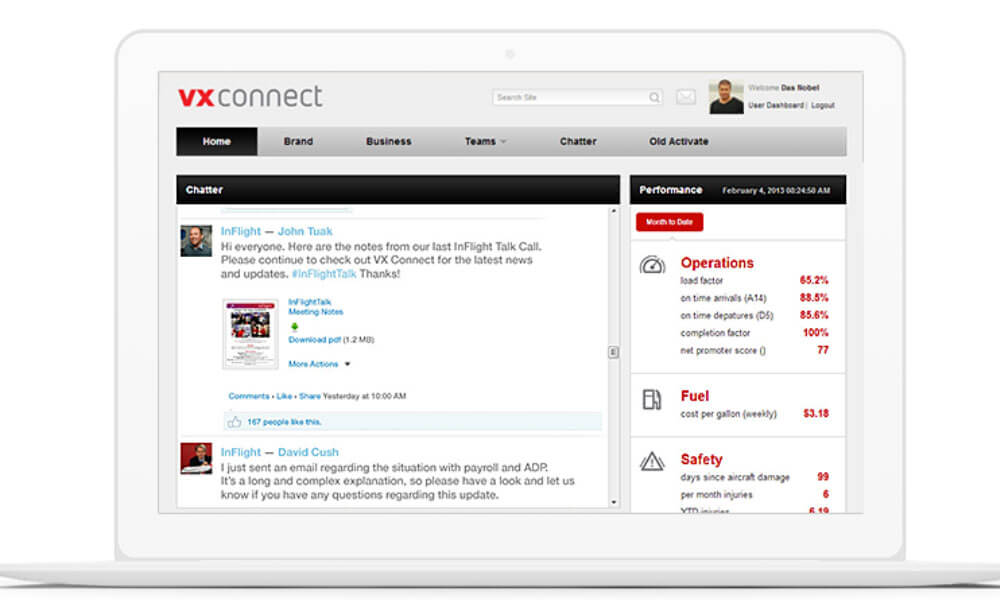Click completion factor value 100%
This screenshot has width=1000, height=600.
(815, 333)
